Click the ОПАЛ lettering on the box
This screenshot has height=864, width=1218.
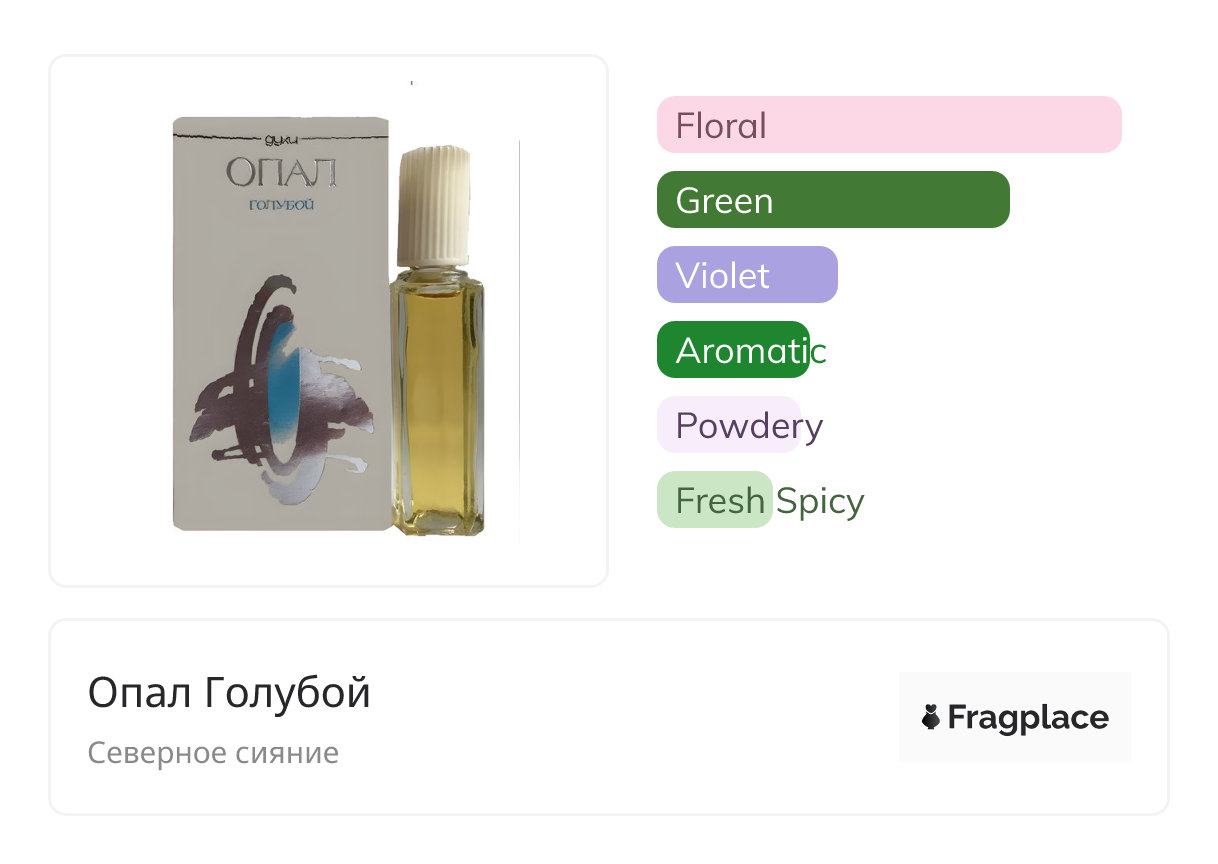pos(281,173)
